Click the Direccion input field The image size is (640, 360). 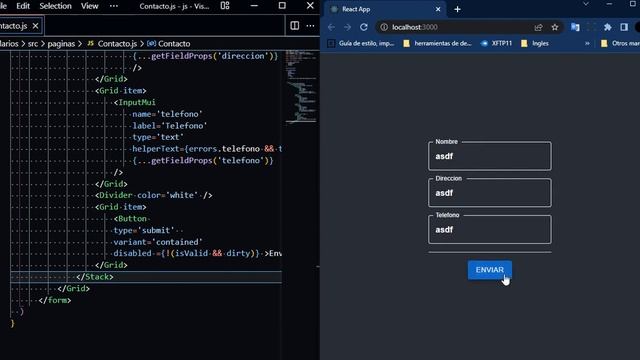(490, 193)
